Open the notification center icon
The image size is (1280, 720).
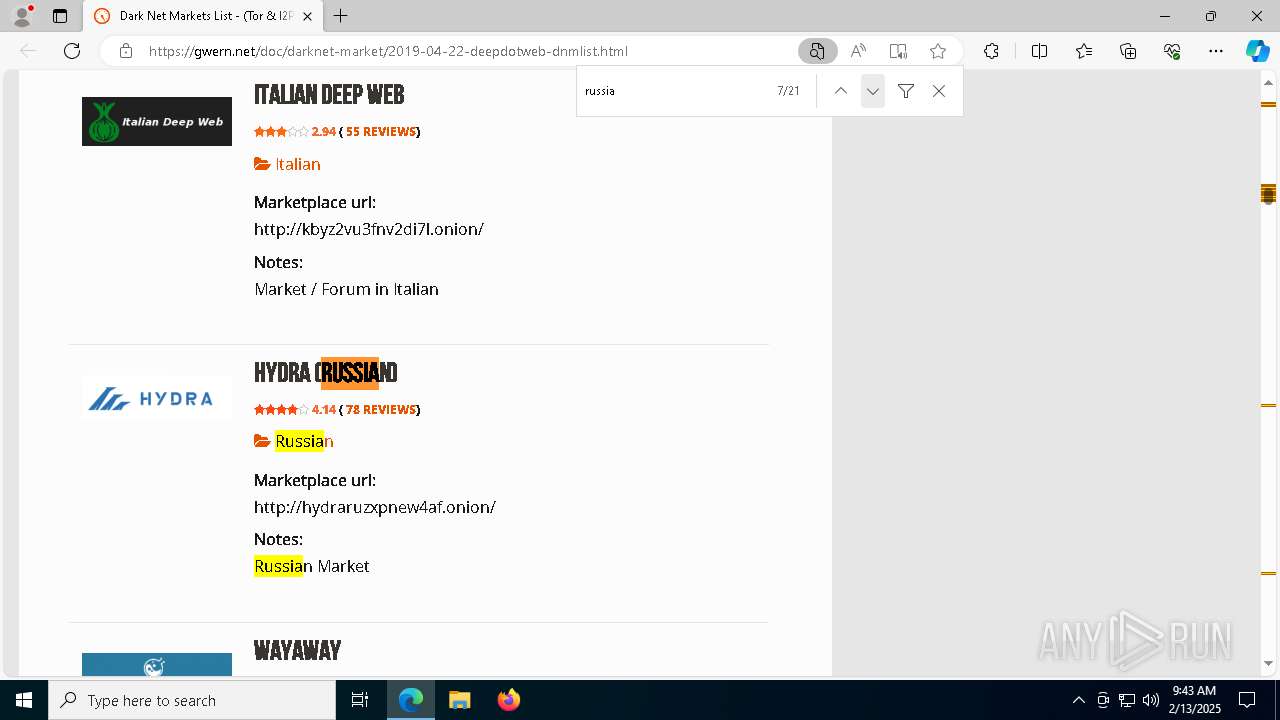pos(1247,700)
